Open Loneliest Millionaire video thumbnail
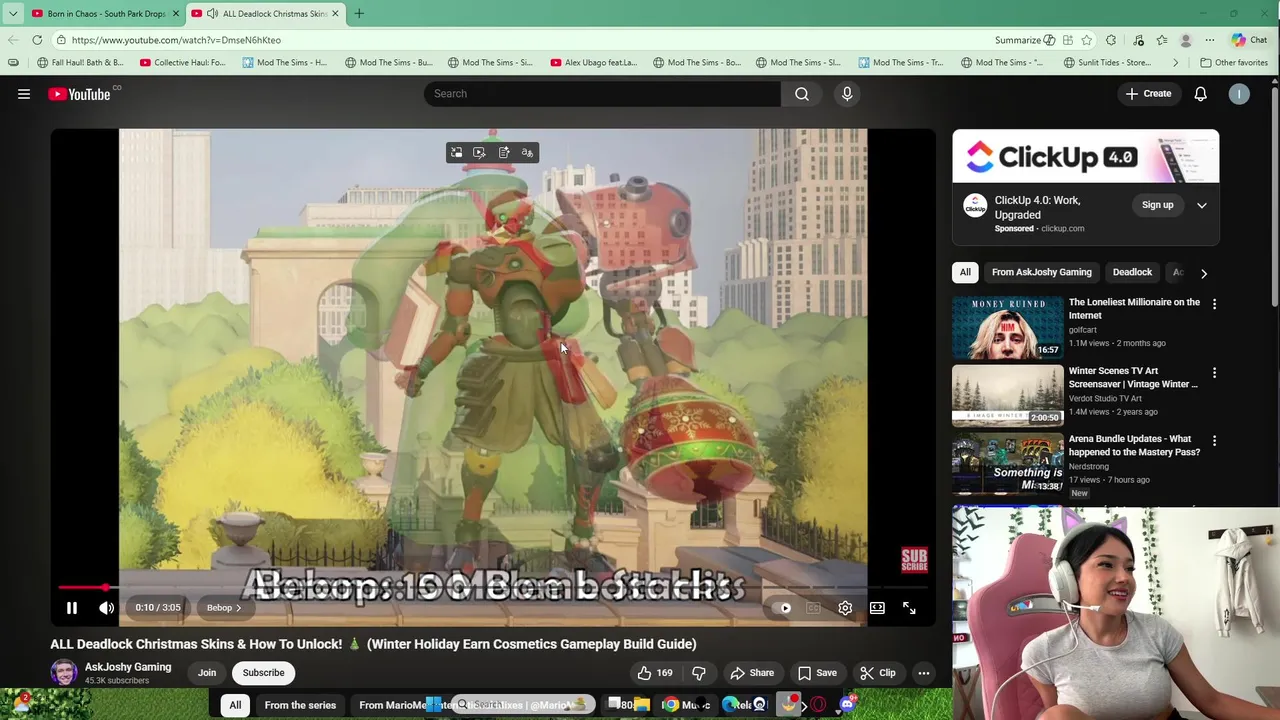 pyautogui.click(x=1008, y=328)
